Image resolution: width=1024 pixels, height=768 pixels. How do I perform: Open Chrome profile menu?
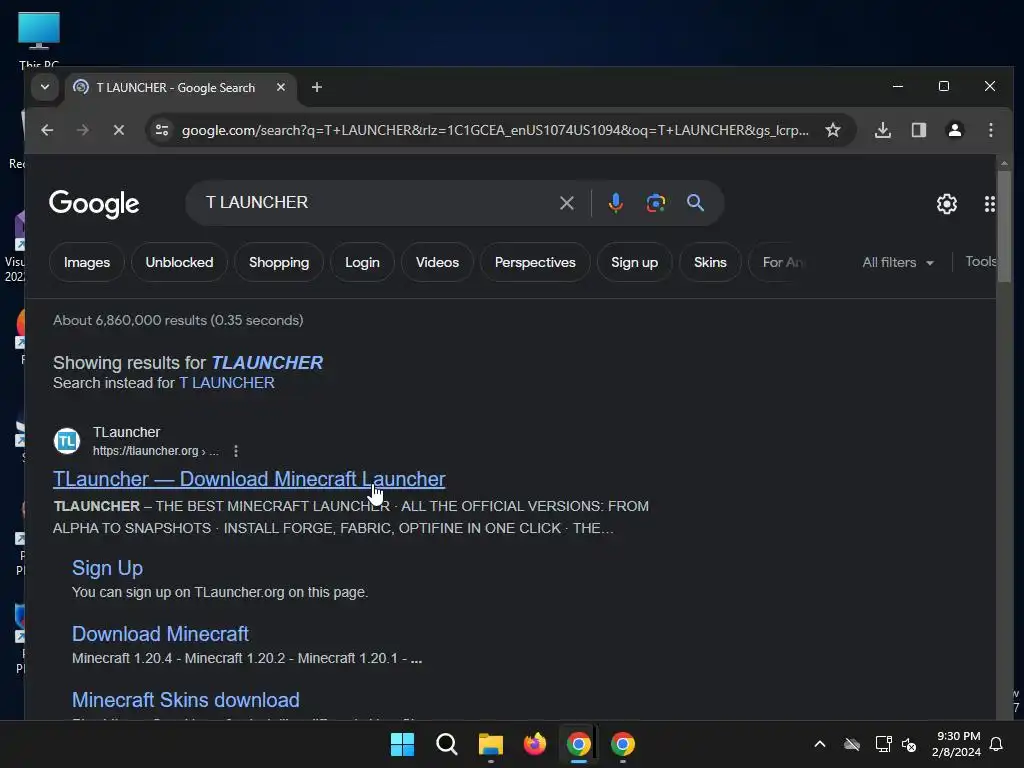pos(955,130)
